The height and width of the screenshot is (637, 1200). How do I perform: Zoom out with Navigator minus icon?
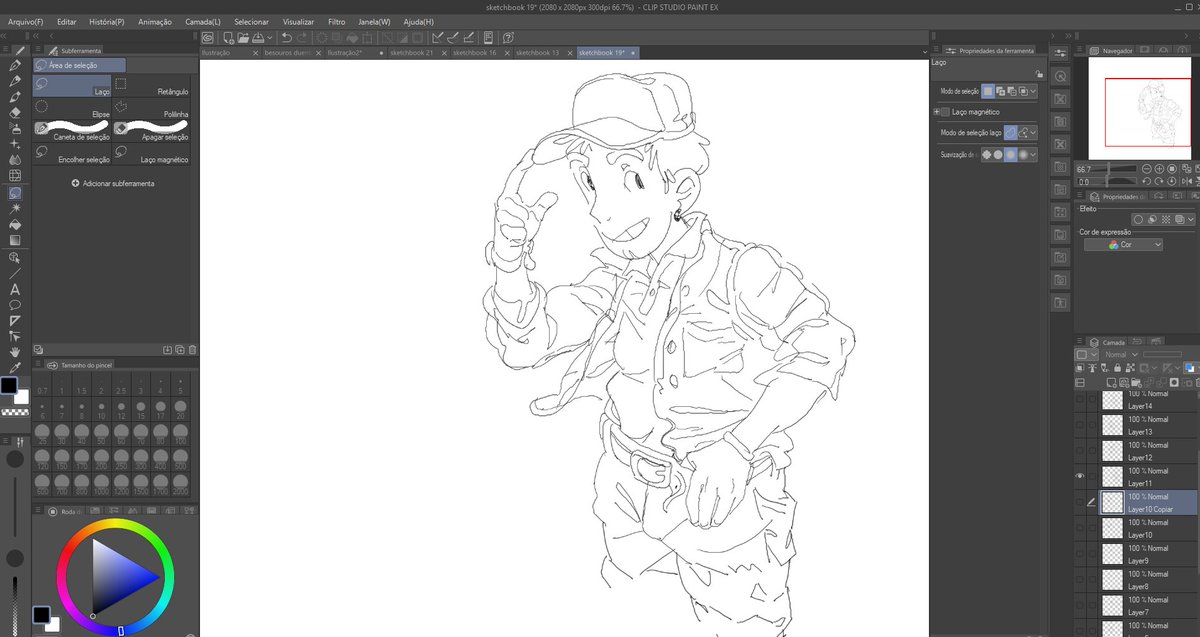(1146, 169)
